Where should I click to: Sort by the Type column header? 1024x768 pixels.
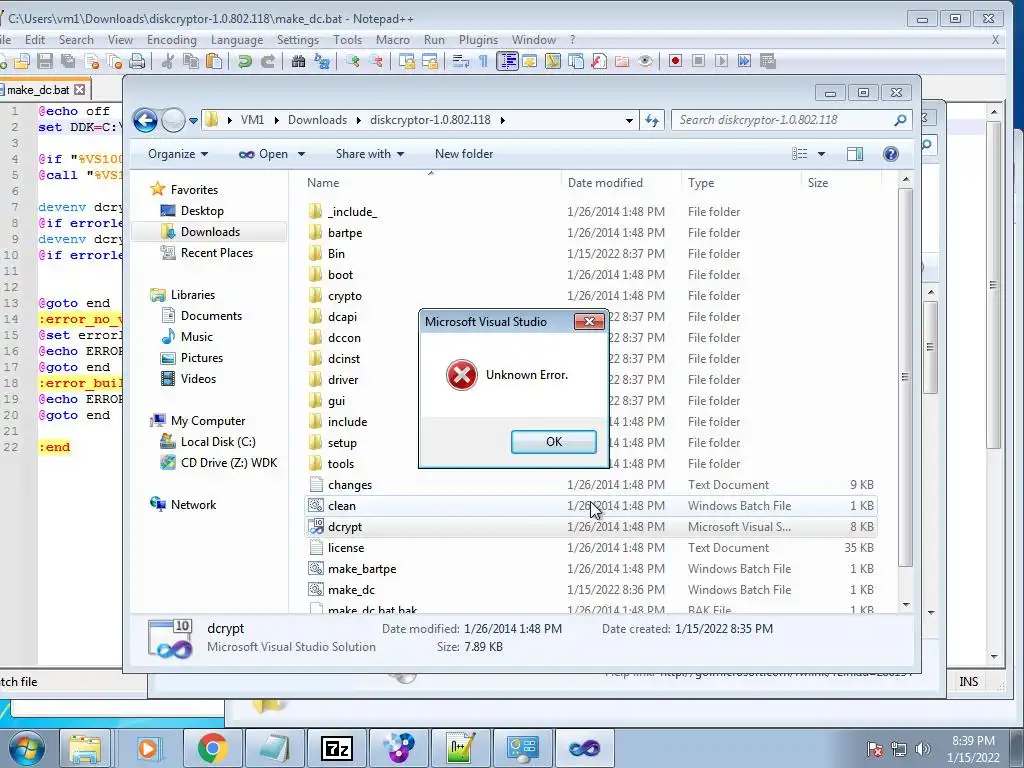click(x=701, y=183)
